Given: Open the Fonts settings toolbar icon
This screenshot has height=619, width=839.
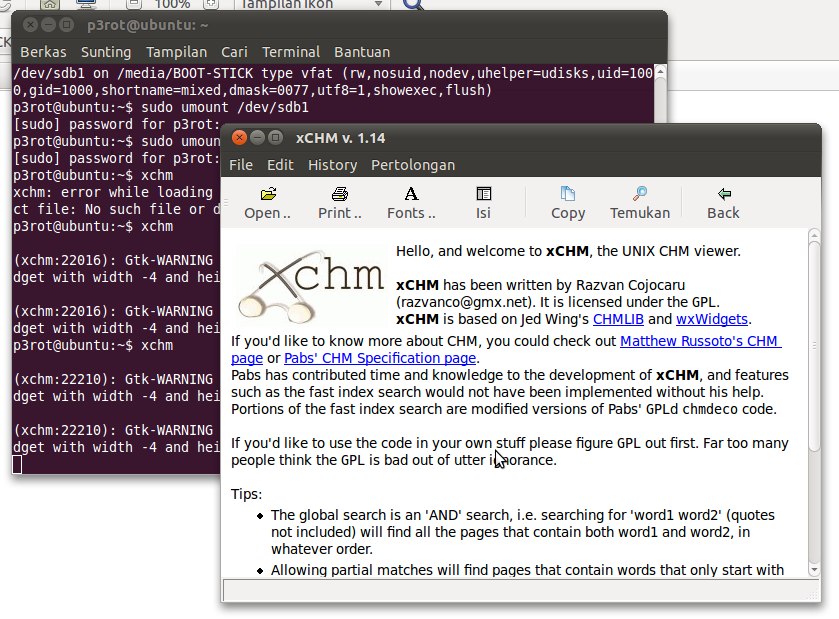Looking at the screenshot, I should coord(411,194).
